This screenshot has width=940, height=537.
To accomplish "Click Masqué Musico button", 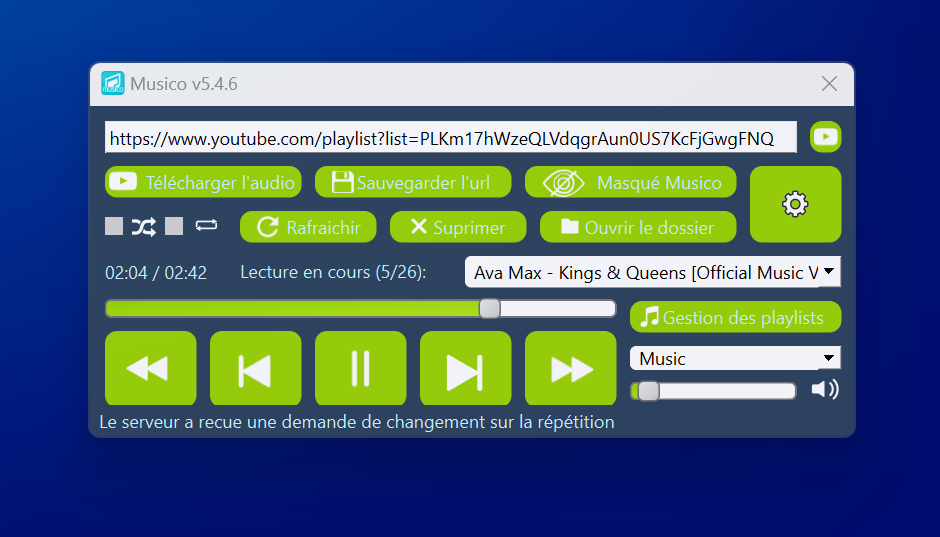I will click(631, 182).
